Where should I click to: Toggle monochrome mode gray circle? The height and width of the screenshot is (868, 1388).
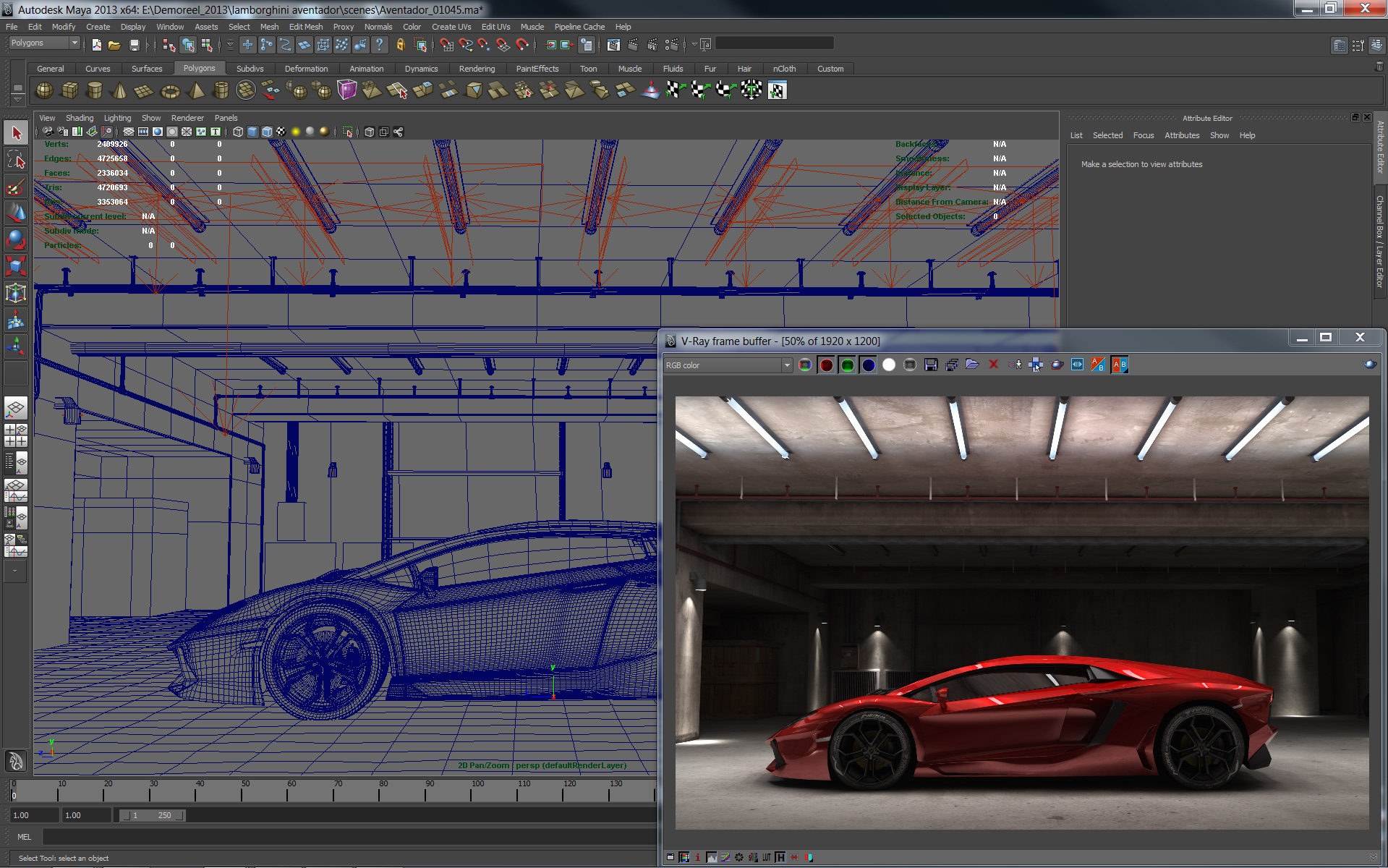pyautogui.click(x=910, y=365)
